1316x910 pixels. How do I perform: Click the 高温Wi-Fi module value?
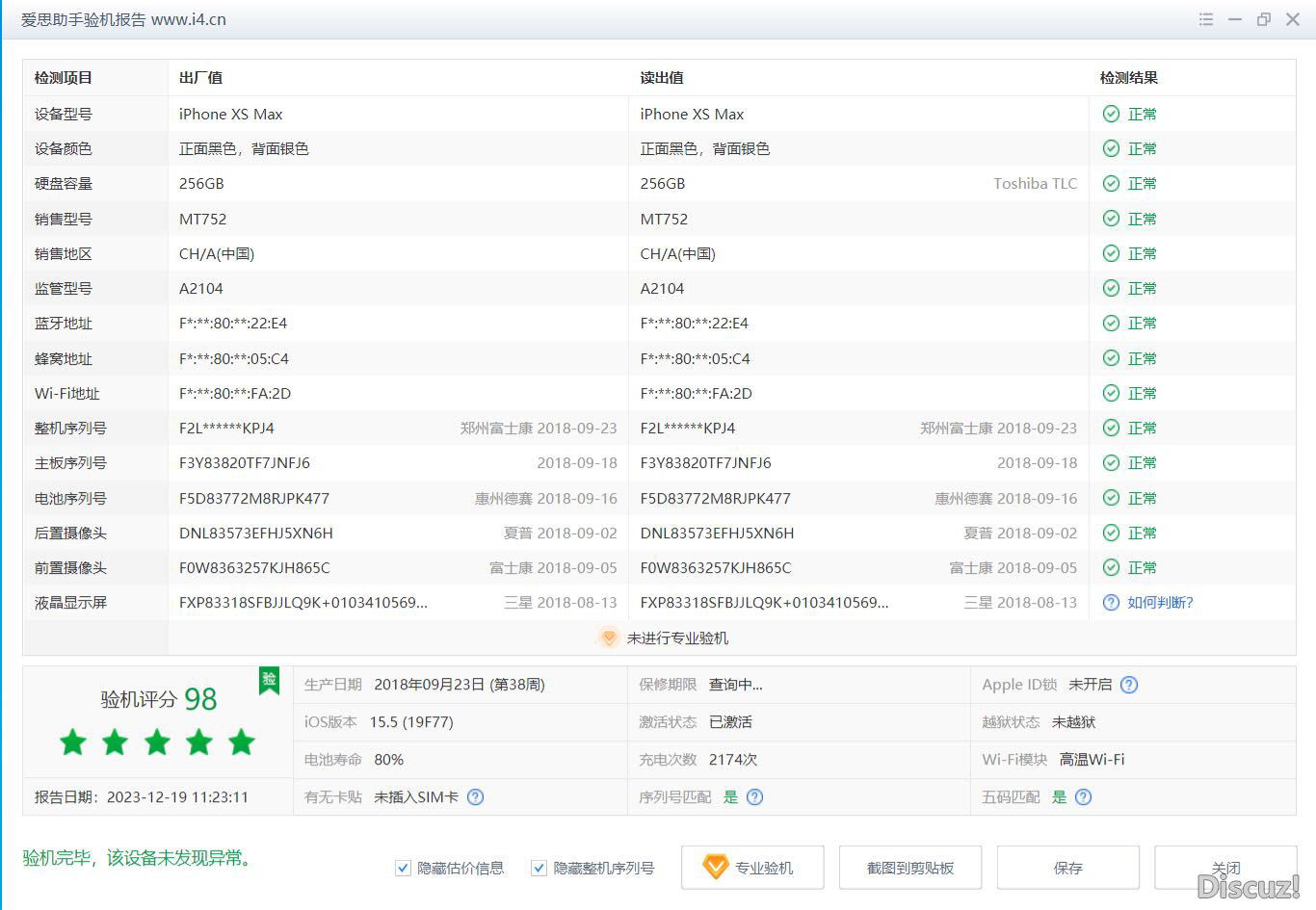point(1092,759)
